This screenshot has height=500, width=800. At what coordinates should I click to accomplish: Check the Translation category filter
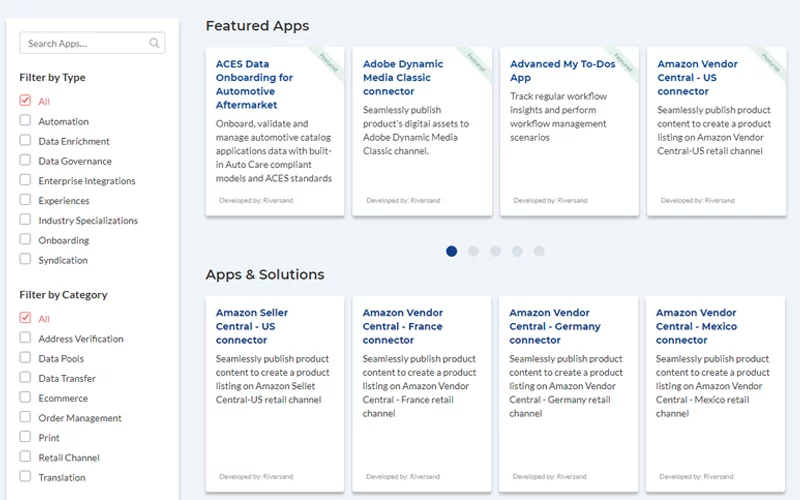pyautogui.click(x=25, y=476)
